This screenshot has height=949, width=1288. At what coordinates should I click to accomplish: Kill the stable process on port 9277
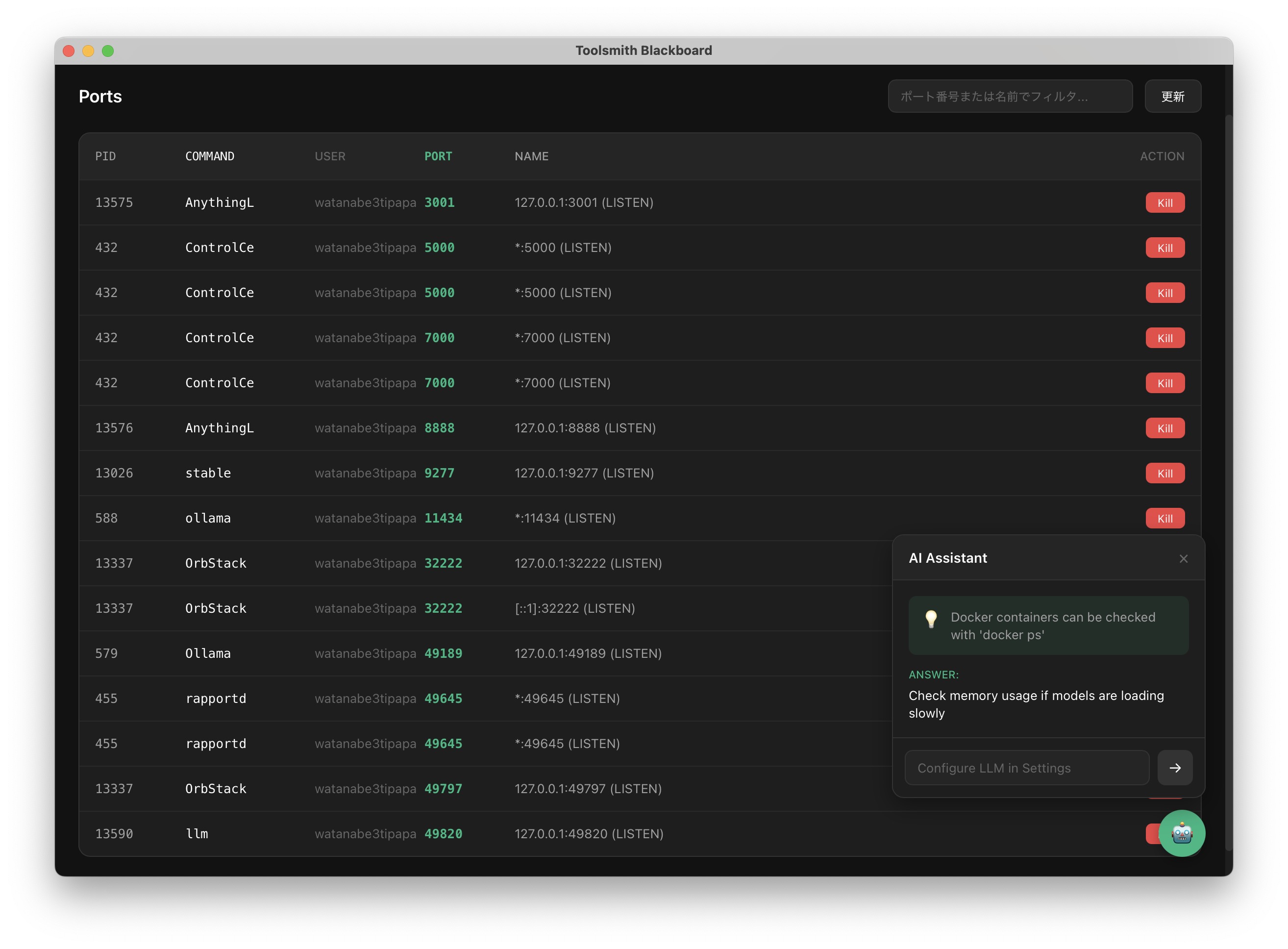coord(1164,474)
